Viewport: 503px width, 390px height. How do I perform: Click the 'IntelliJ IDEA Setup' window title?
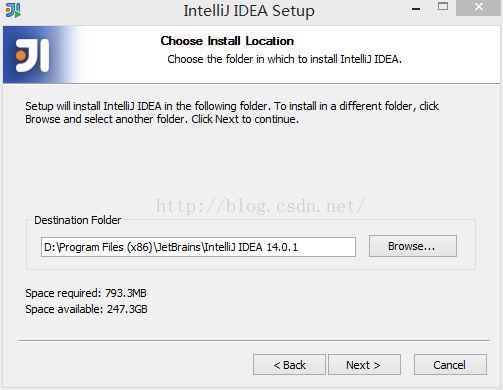[x=249, y=11]
